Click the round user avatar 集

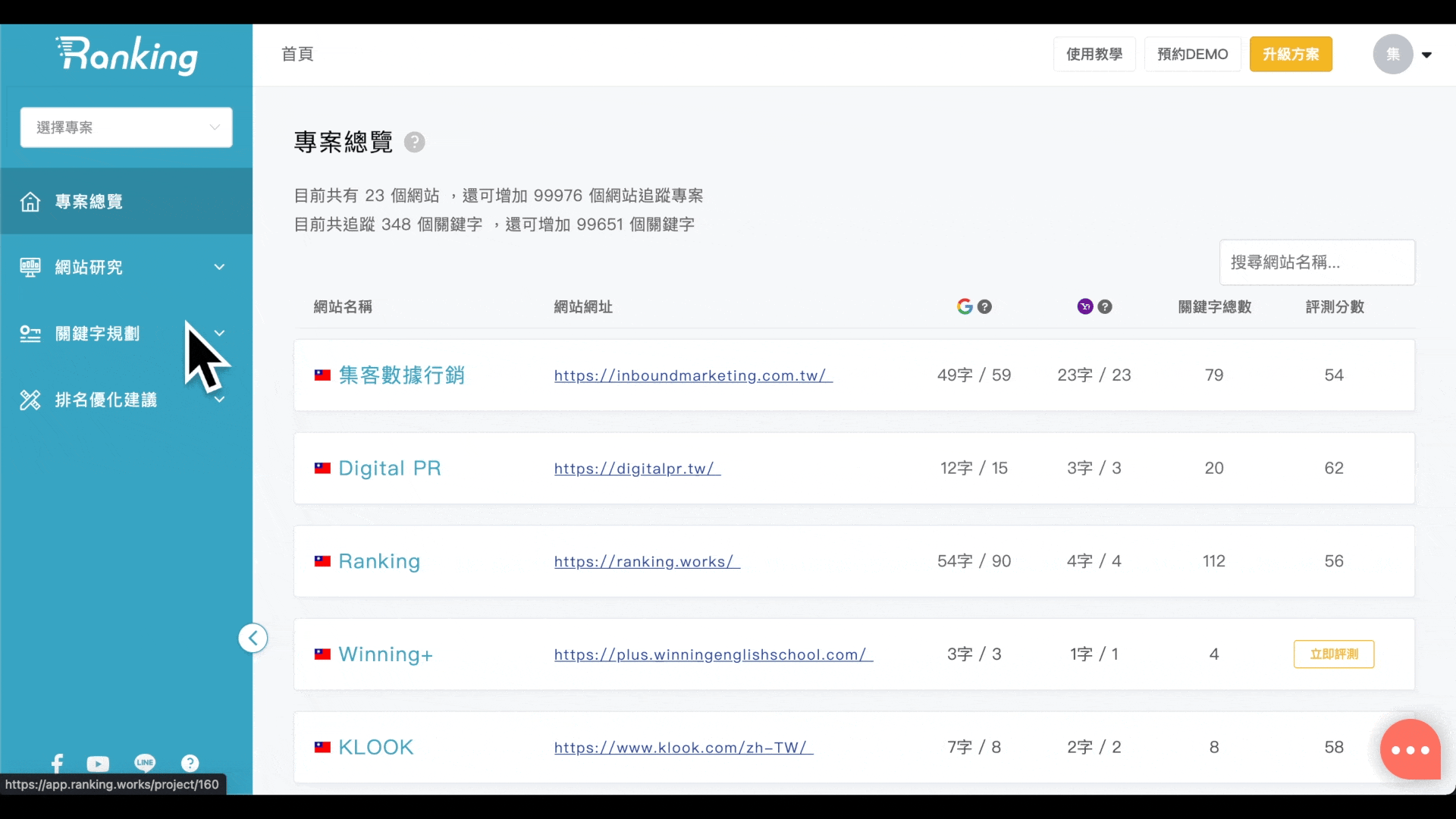tap(1393, 54)
